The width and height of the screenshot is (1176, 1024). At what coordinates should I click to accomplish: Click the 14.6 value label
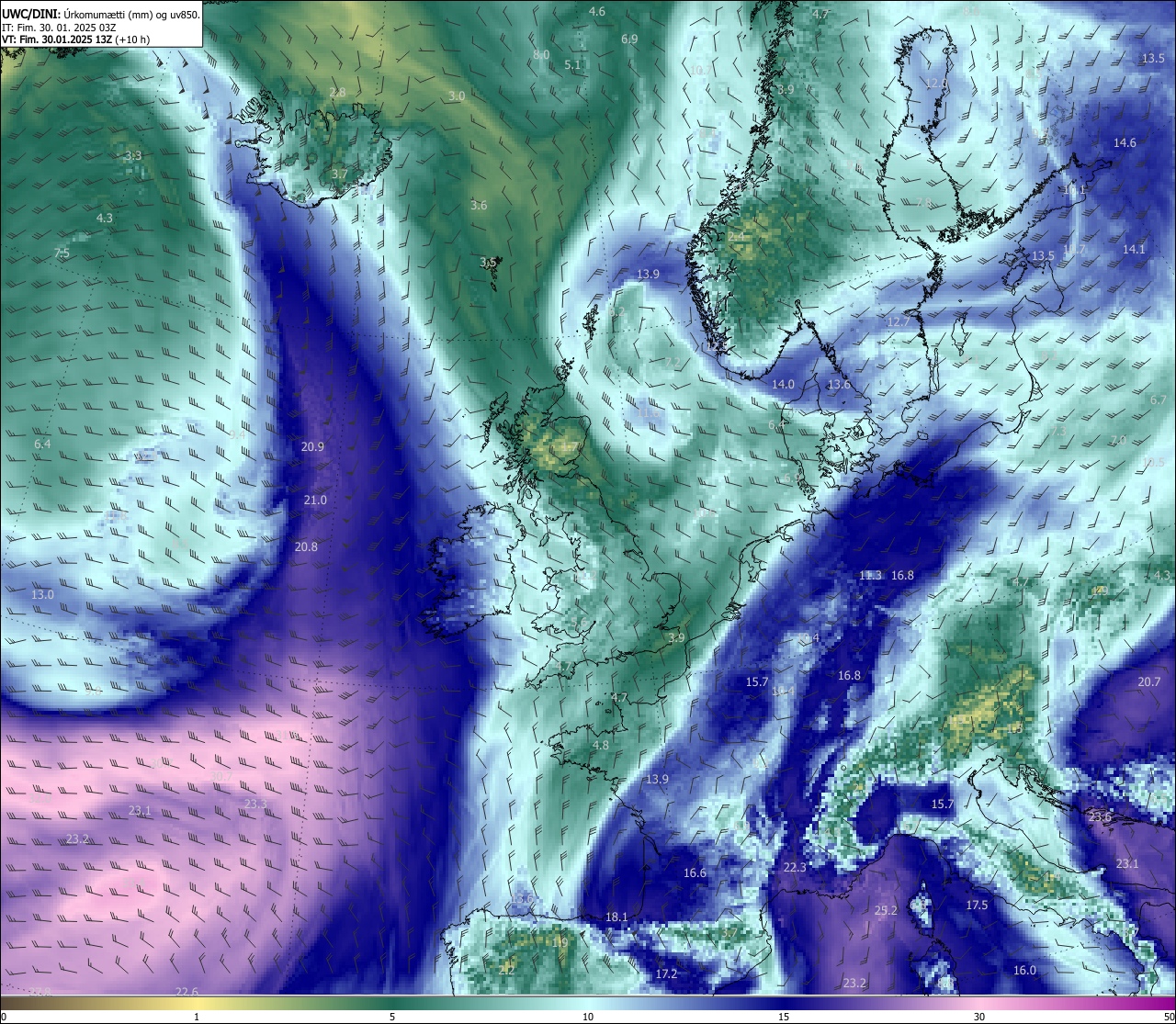[x=1125, y=143]
